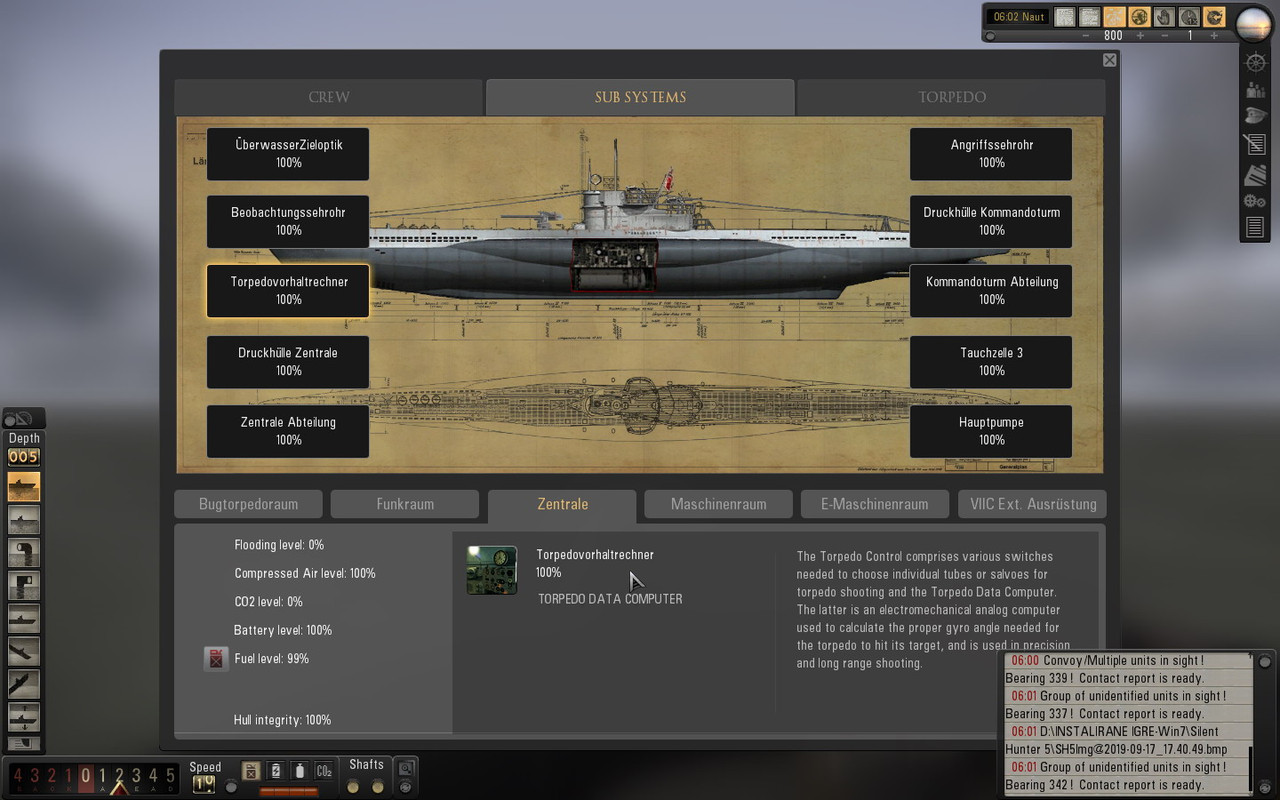Toggle the right shaft knob
The width and height of the screenshot is (1280, 800).
click(378, 787)
